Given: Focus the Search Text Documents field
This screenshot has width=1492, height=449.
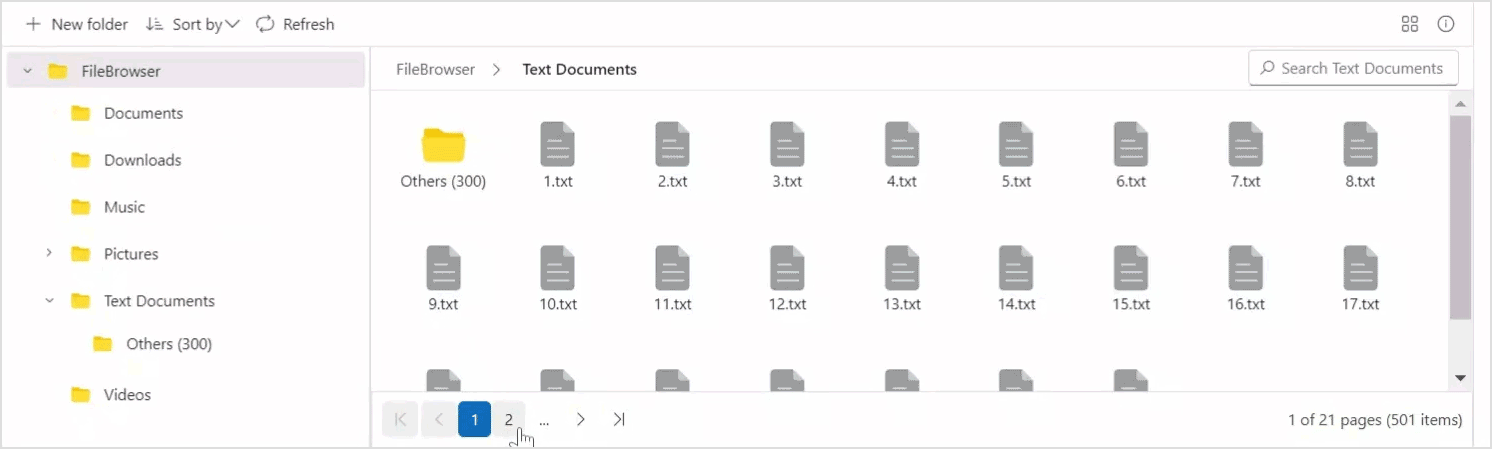Looking at the screenshot, I should tap(1353, 68).
